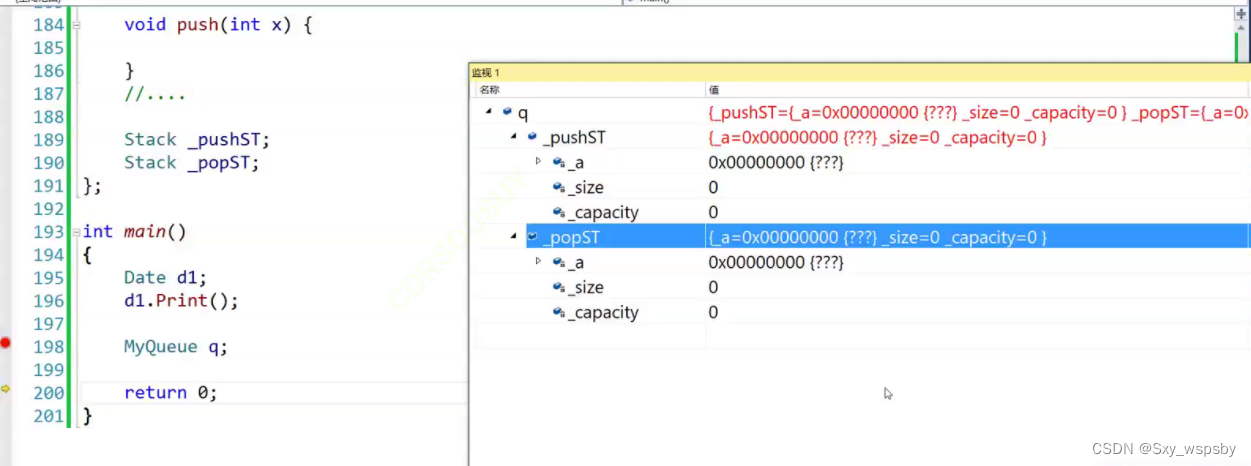
Task: Select _size row under _pushST
Action: pos(585,187)
